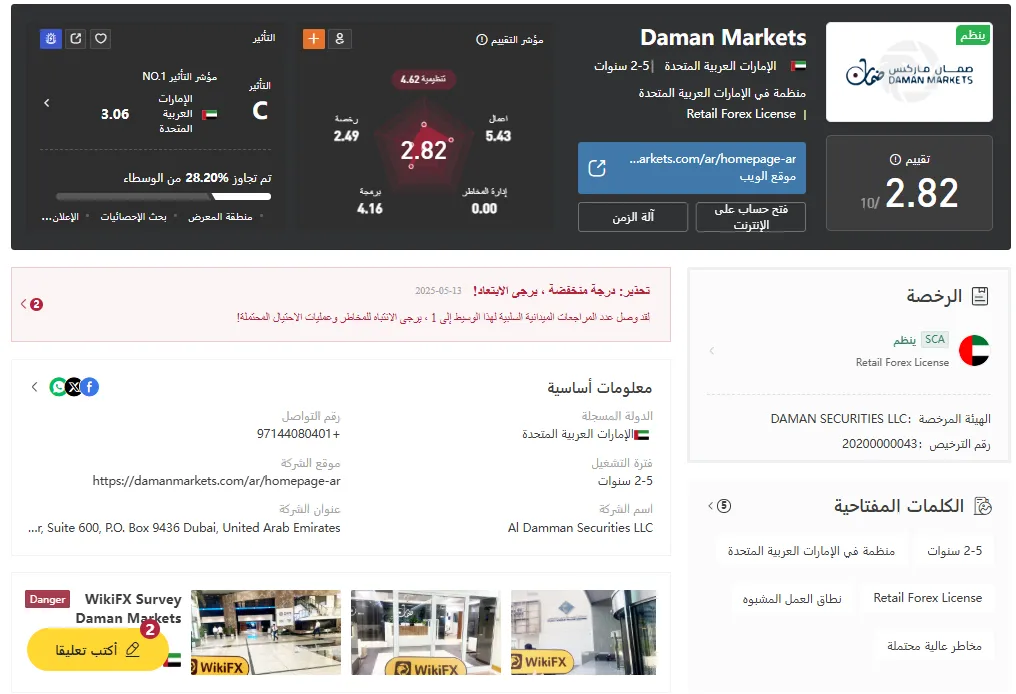Screen dimensions: 1016x694
Task: Click the UAE flag beside country name in header
Action: coord(798,66)
